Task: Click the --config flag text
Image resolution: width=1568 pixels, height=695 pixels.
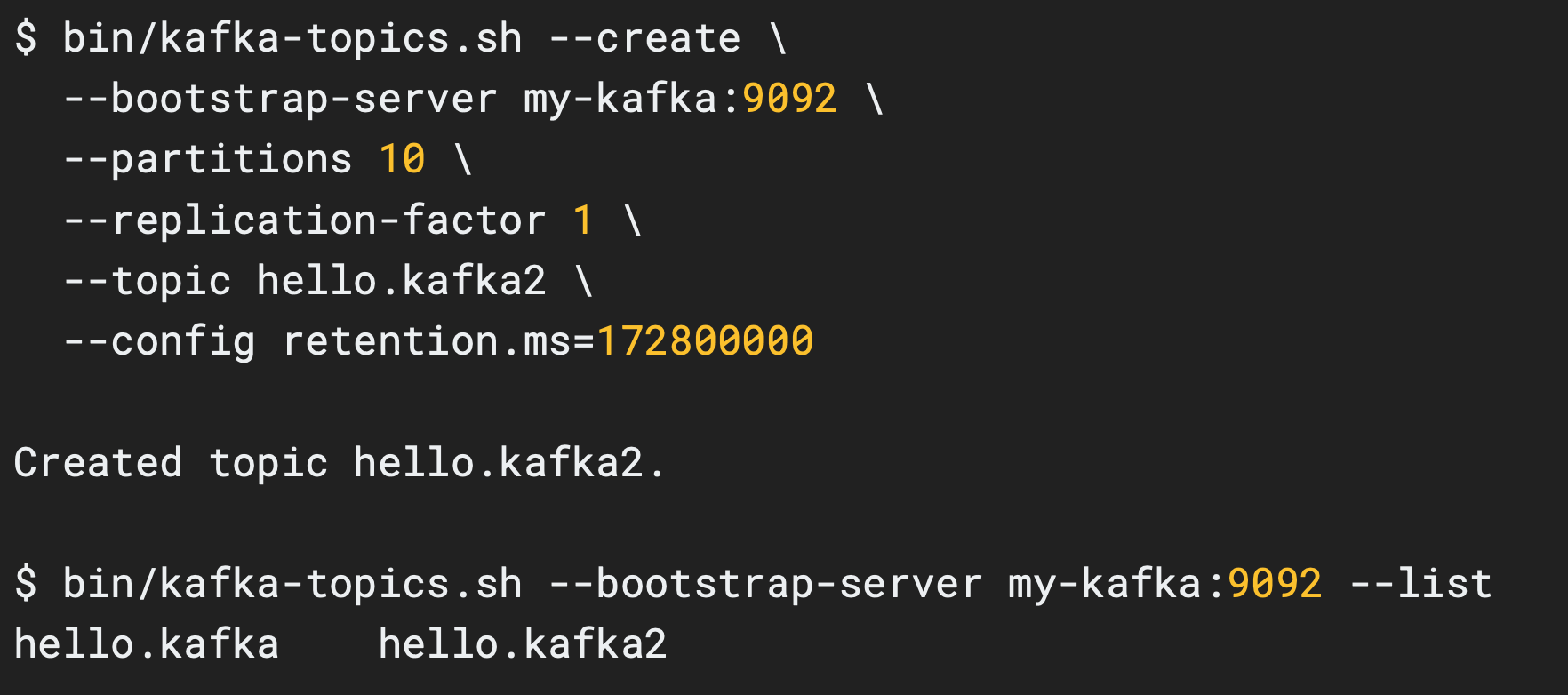Action: [x=159, y=343]
